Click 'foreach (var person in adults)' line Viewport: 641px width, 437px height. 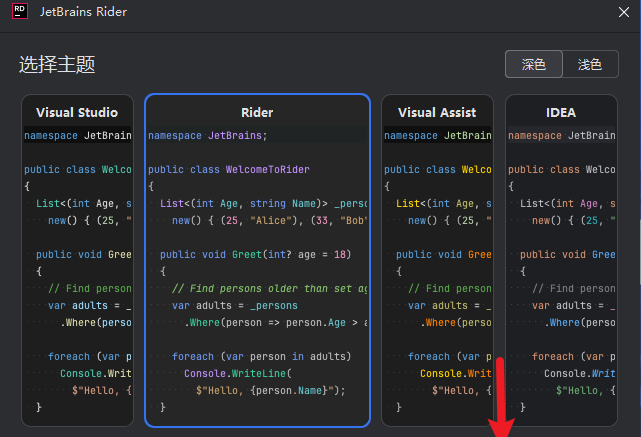point(262,356)
